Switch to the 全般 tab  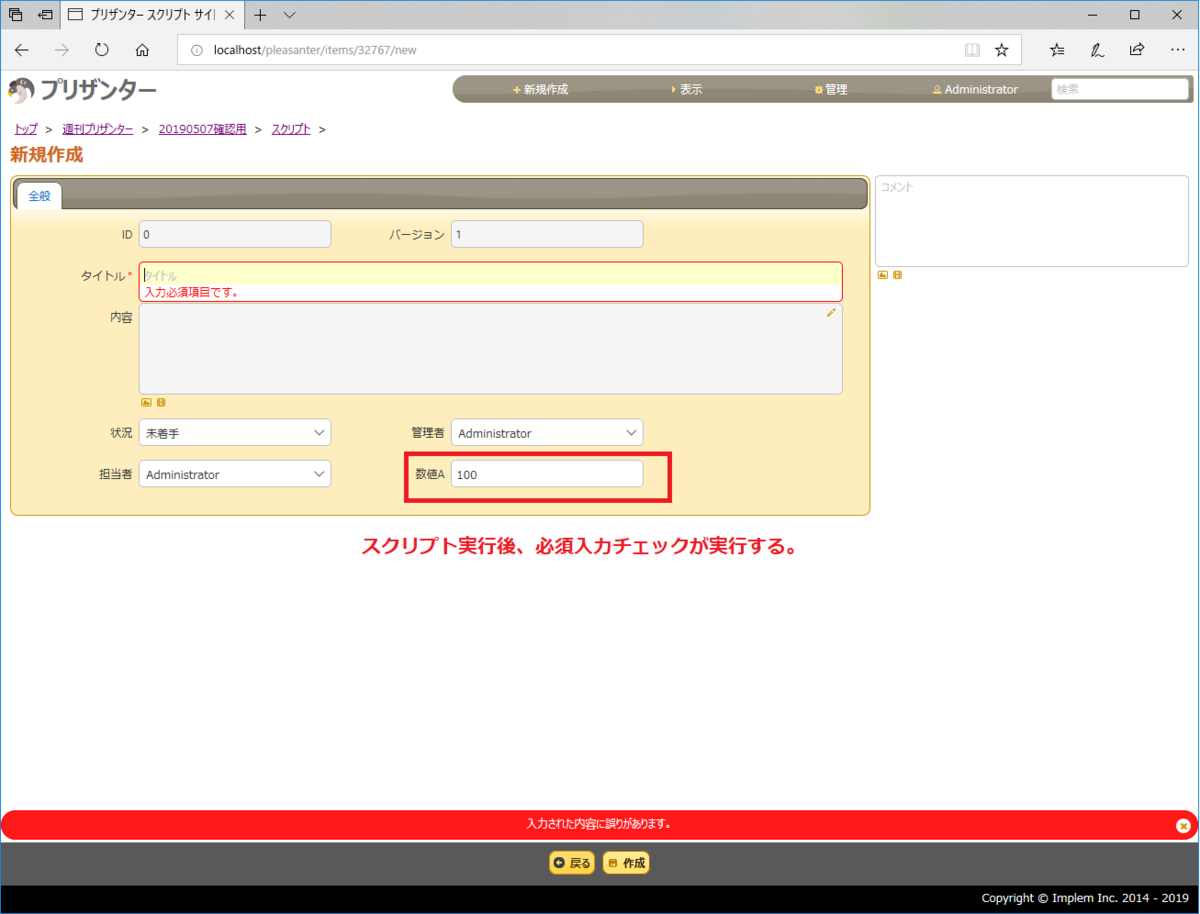coord(39,196)
